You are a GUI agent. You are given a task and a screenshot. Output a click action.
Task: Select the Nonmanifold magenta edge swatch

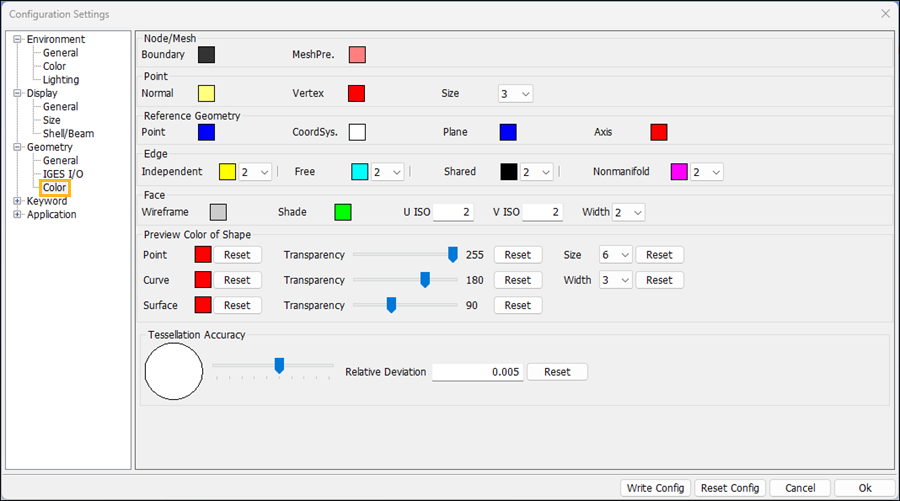click(x=679, y=172)
